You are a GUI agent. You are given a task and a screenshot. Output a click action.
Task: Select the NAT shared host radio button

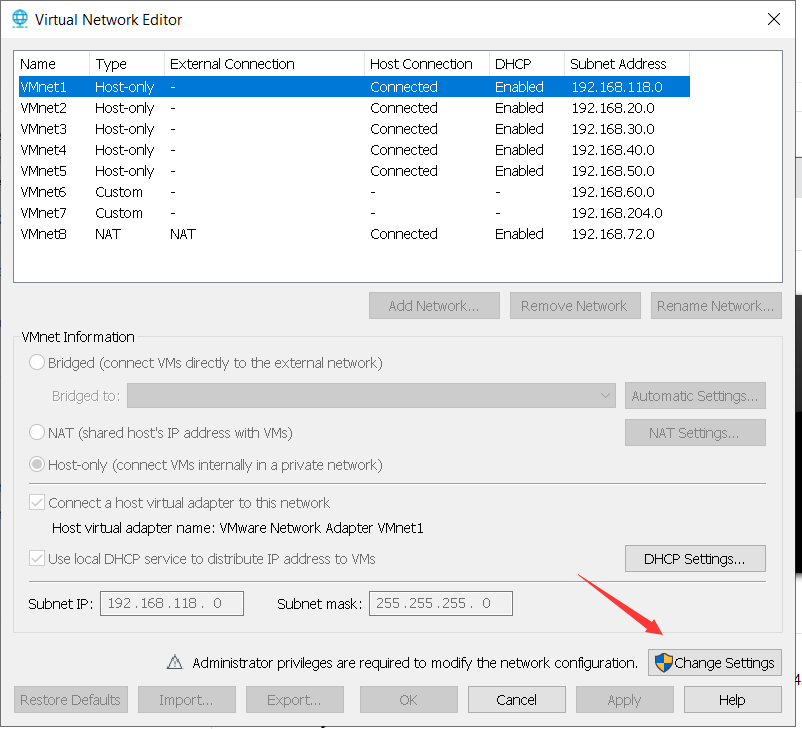[x=36, y=432]
